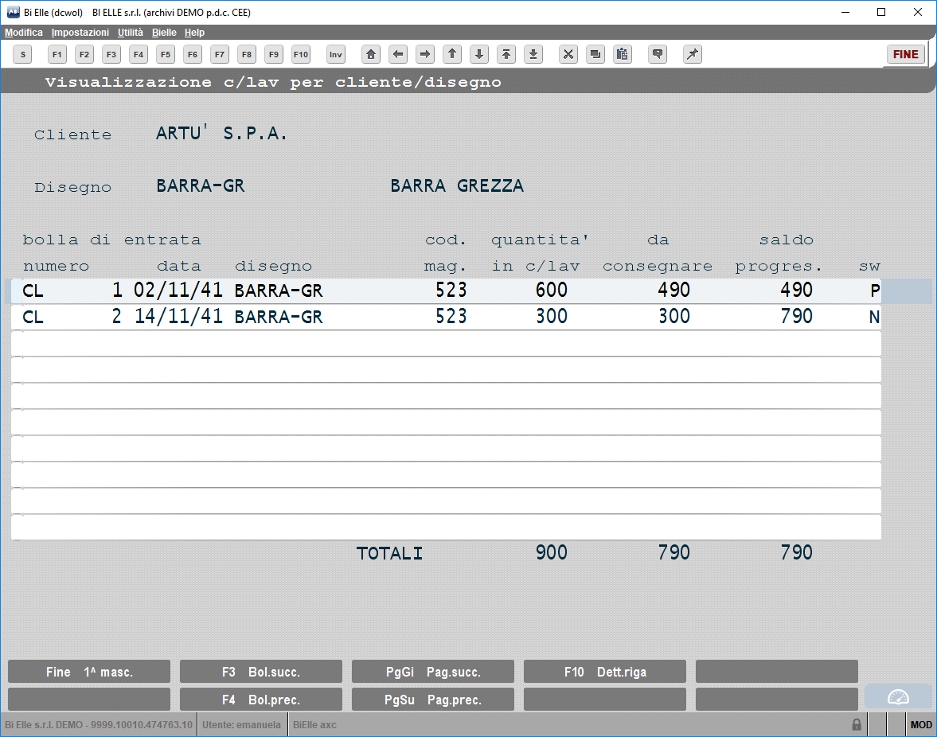937x737 pixels.
Task: Click the Inv toolbar key
Action: pos(336,54)
